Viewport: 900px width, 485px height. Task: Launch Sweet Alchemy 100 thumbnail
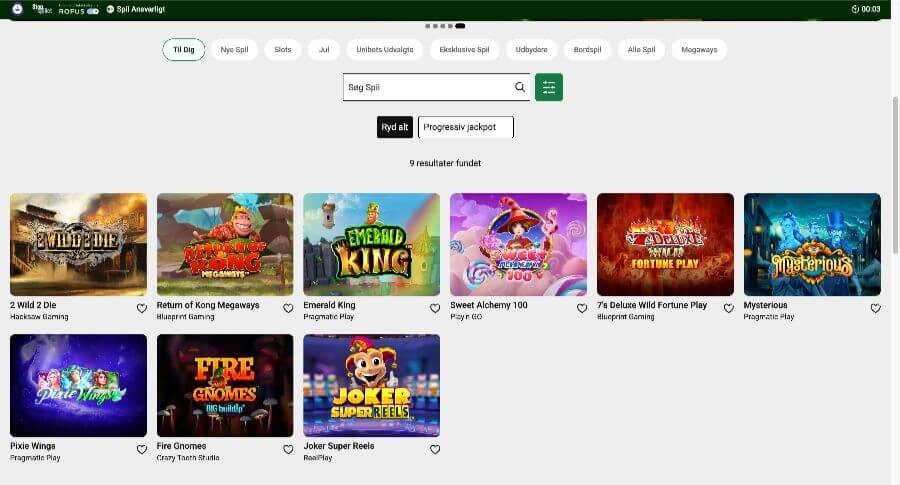(x=518, y=245)
